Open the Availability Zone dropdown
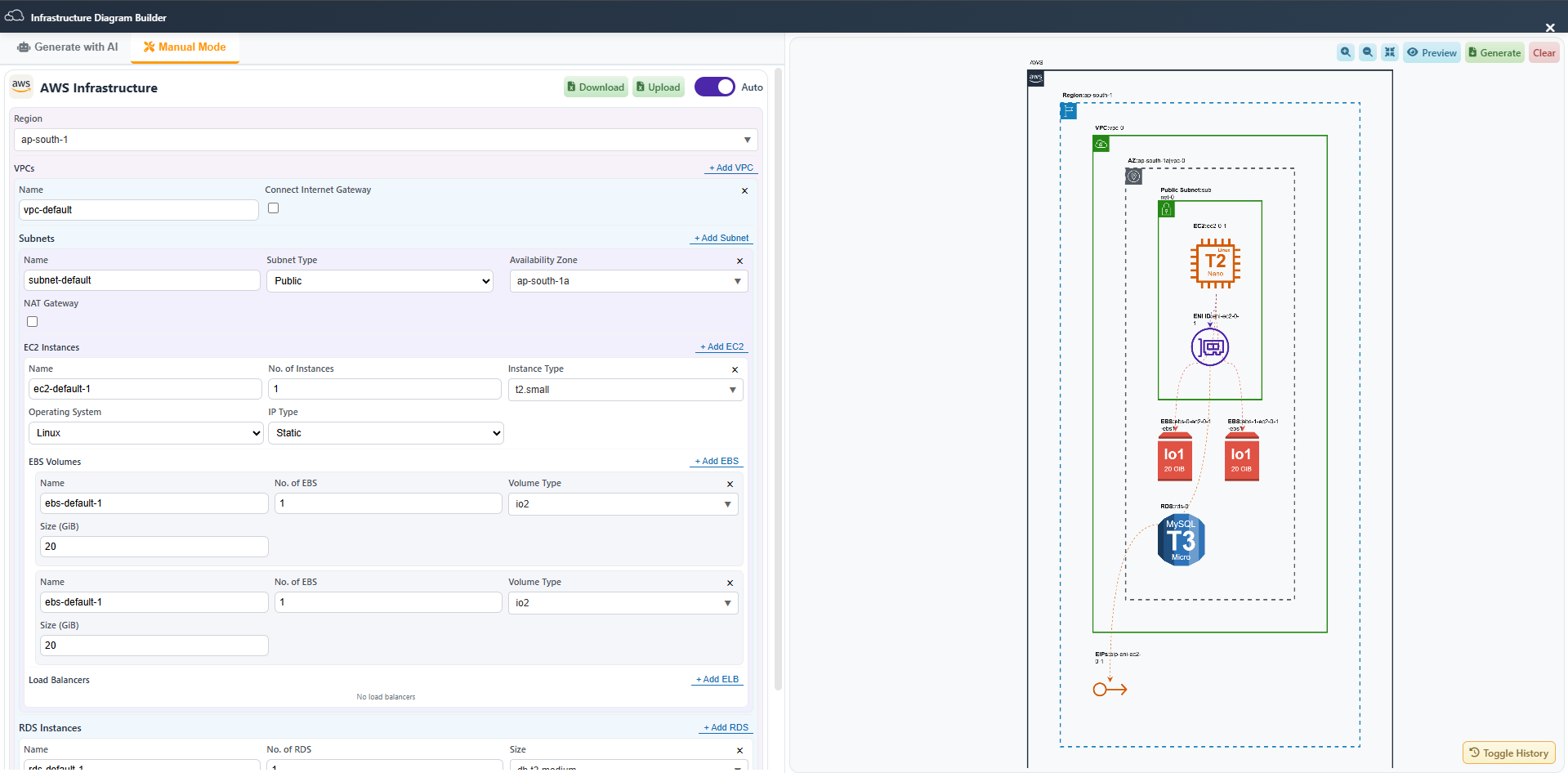 coord(628,281)
